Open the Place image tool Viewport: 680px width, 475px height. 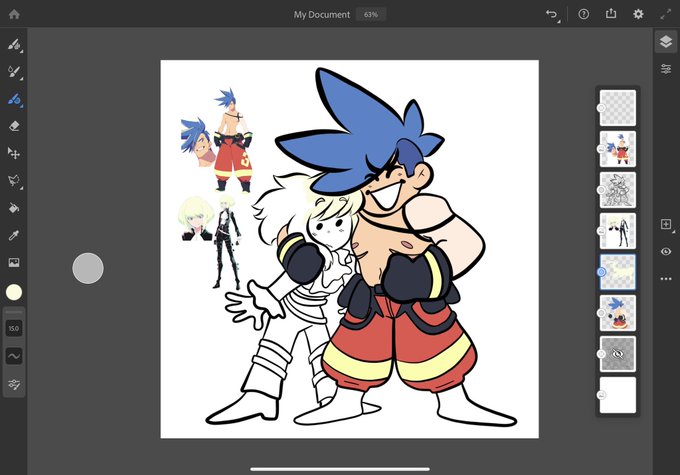pyautogui.click(x=14, y=262)
